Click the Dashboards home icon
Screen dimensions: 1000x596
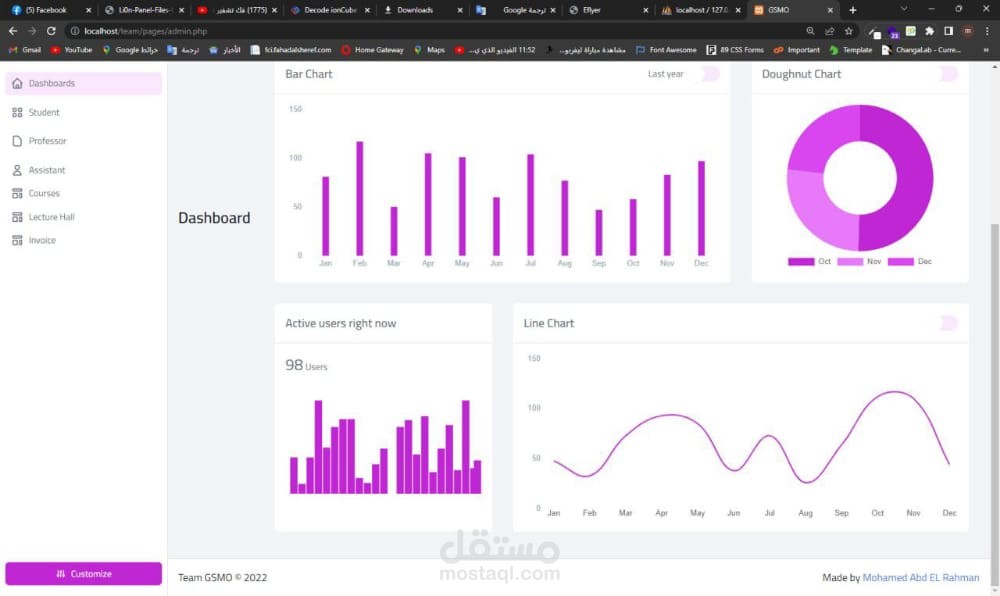pyautogui.click(x=17, y=84)
